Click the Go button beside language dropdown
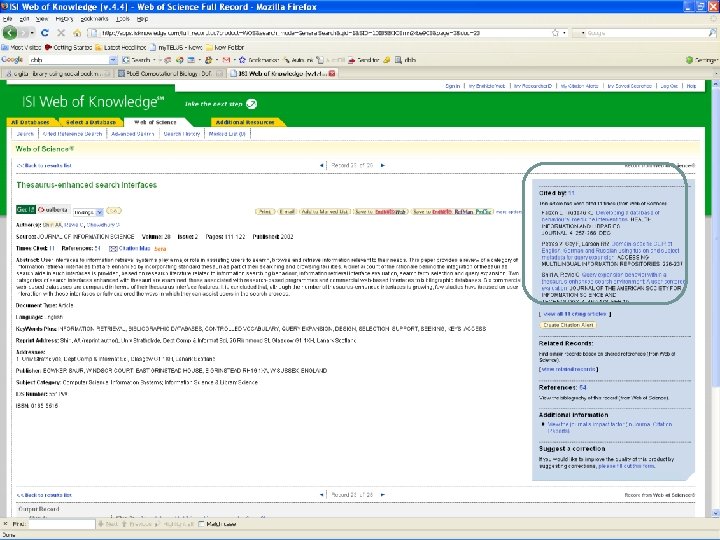Image resolution: width=720 pixels, height=540 pixels. click(114, 211)
